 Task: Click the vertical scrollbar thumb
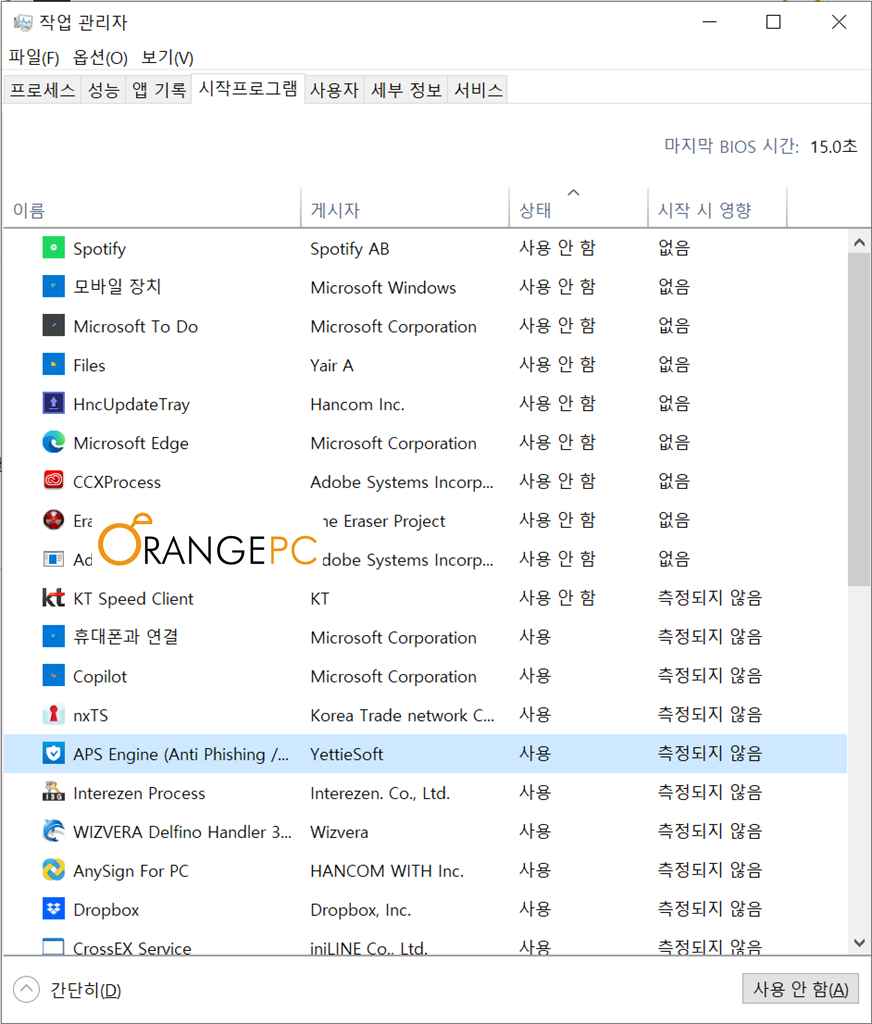(859, 421)
